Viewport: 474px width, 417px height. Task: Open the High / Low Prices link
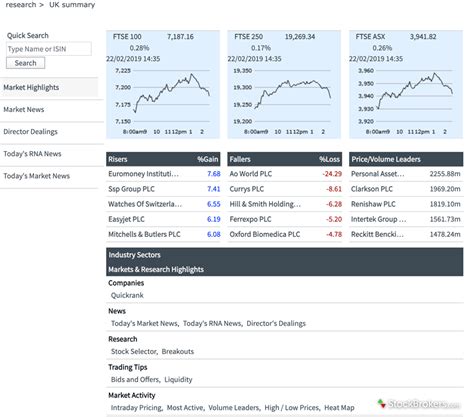tap(292, 407)
